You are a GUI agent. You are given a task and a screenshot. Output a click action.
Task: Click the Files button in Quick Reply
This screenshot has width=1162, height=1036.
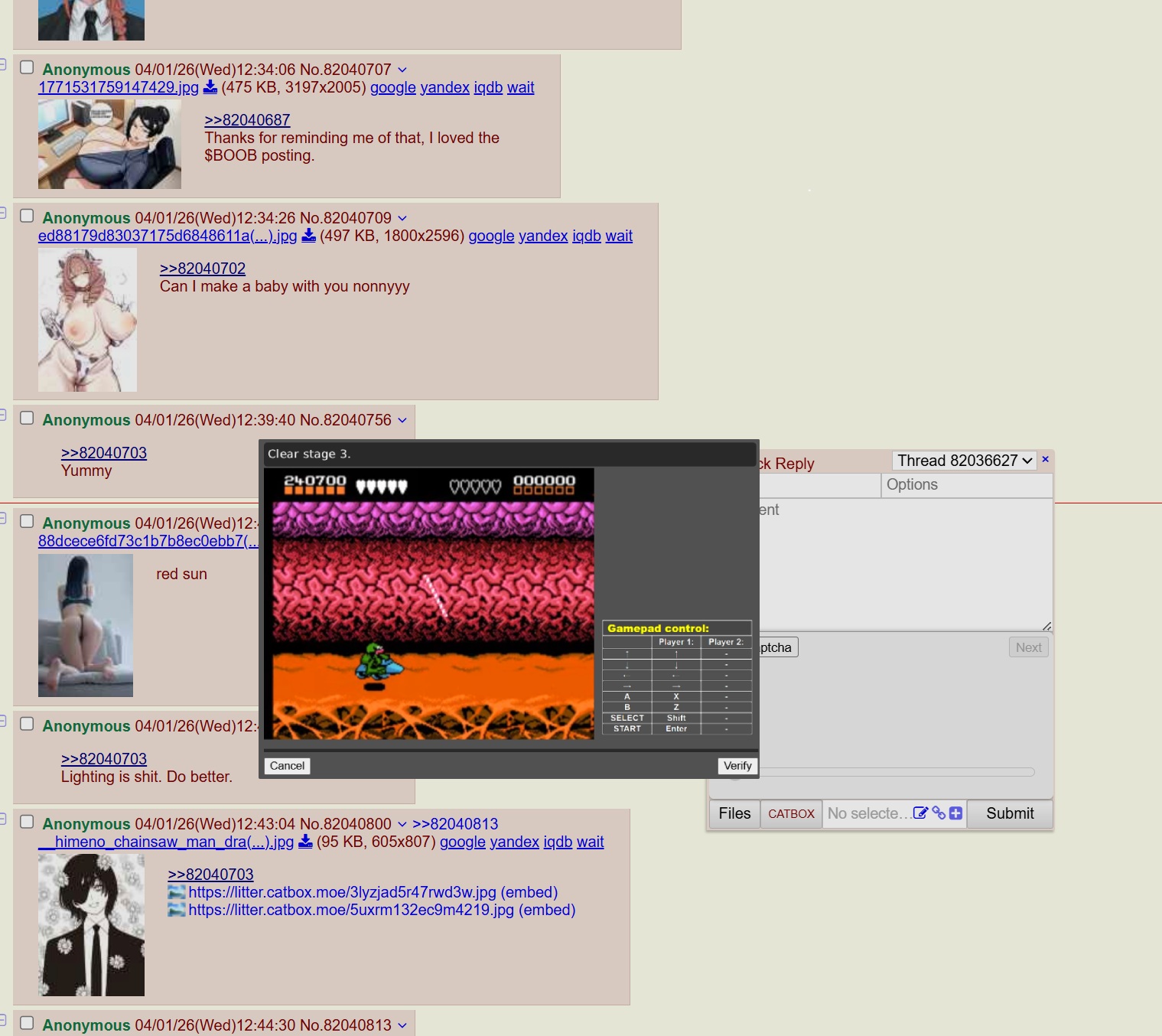tap(734, 813)
